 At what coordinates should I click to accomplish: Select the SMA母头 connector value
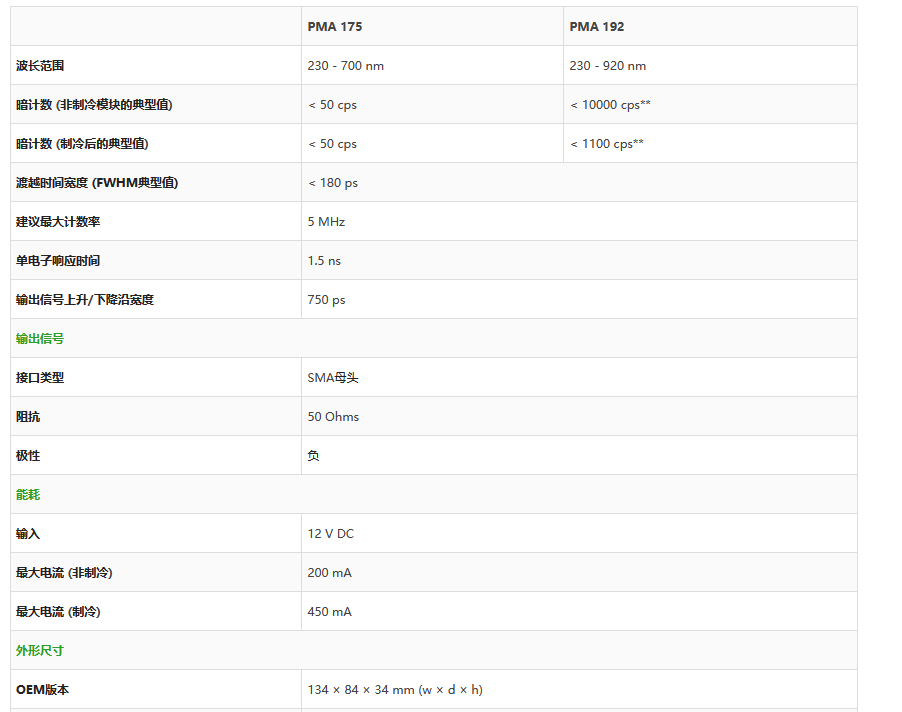coord(333,378)
